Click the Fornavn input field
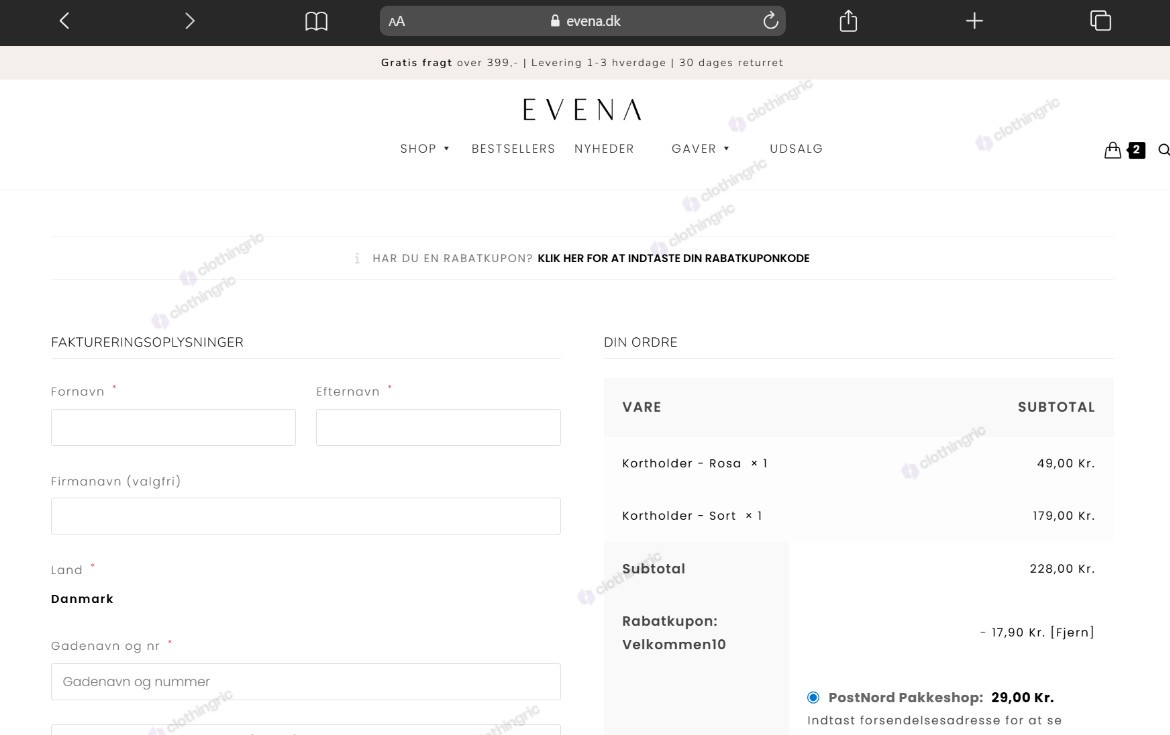 point(173,428)
